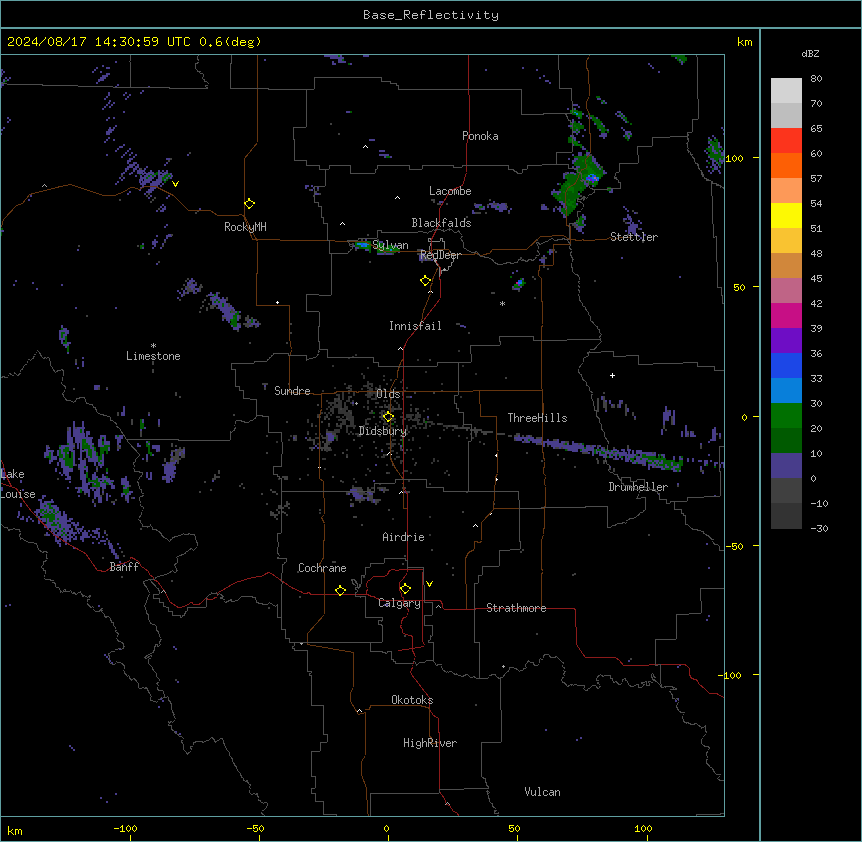
Task: Click the orange 57-60 dBZ legend swatch
Action: [x=786, y=165]
